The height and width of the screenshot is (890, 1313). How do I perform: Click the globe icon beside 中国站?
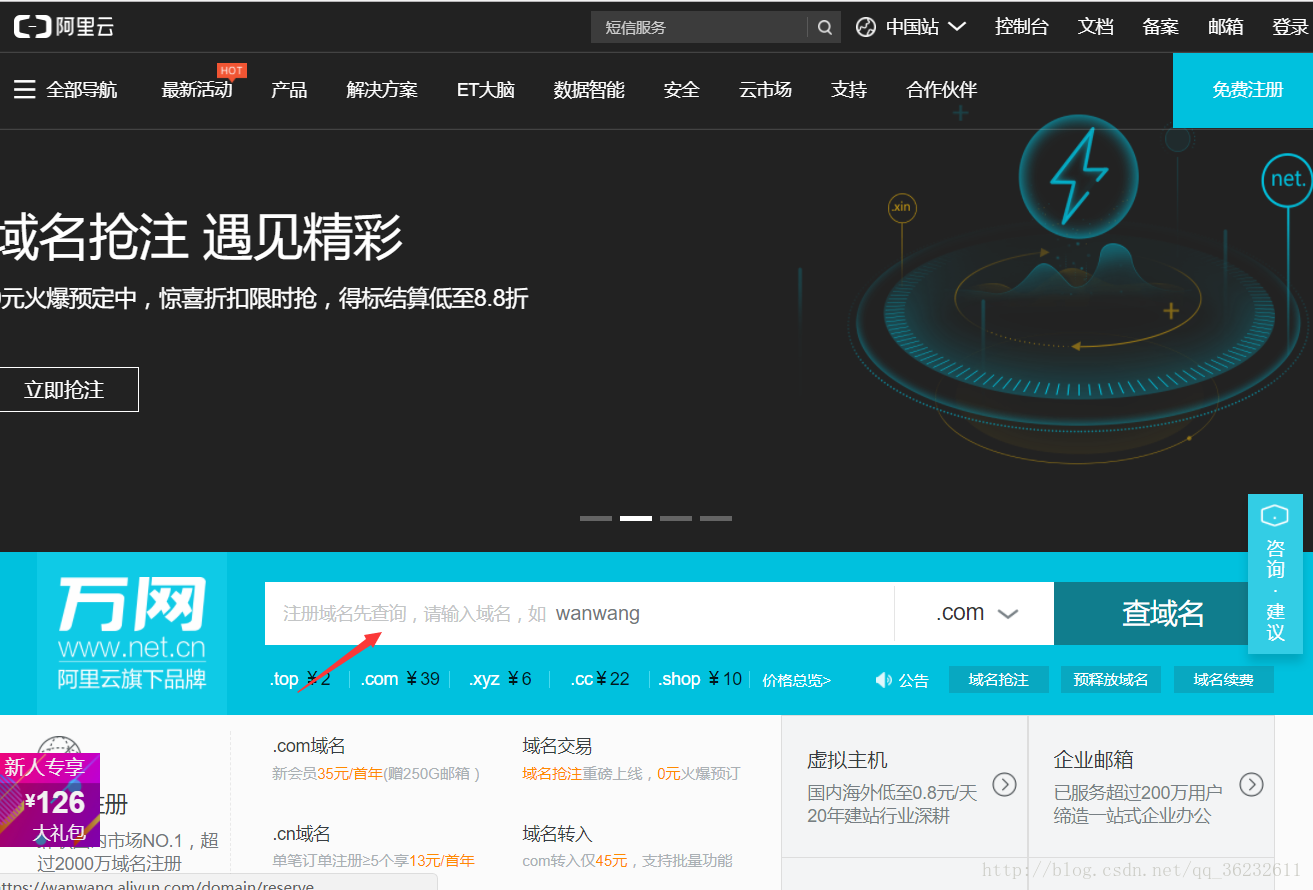pos(866,27)
